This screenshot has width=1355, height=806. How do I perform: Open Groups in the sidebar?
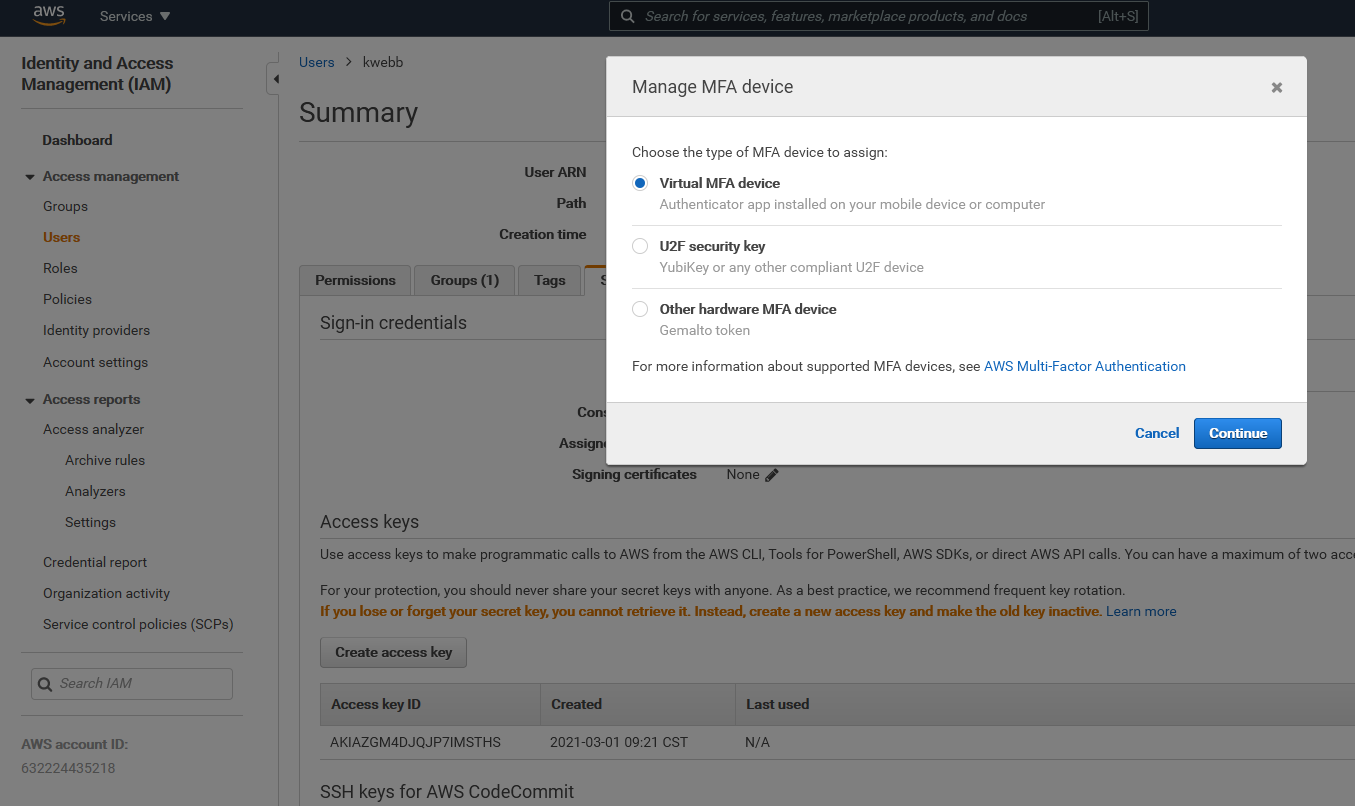(65, 206)
